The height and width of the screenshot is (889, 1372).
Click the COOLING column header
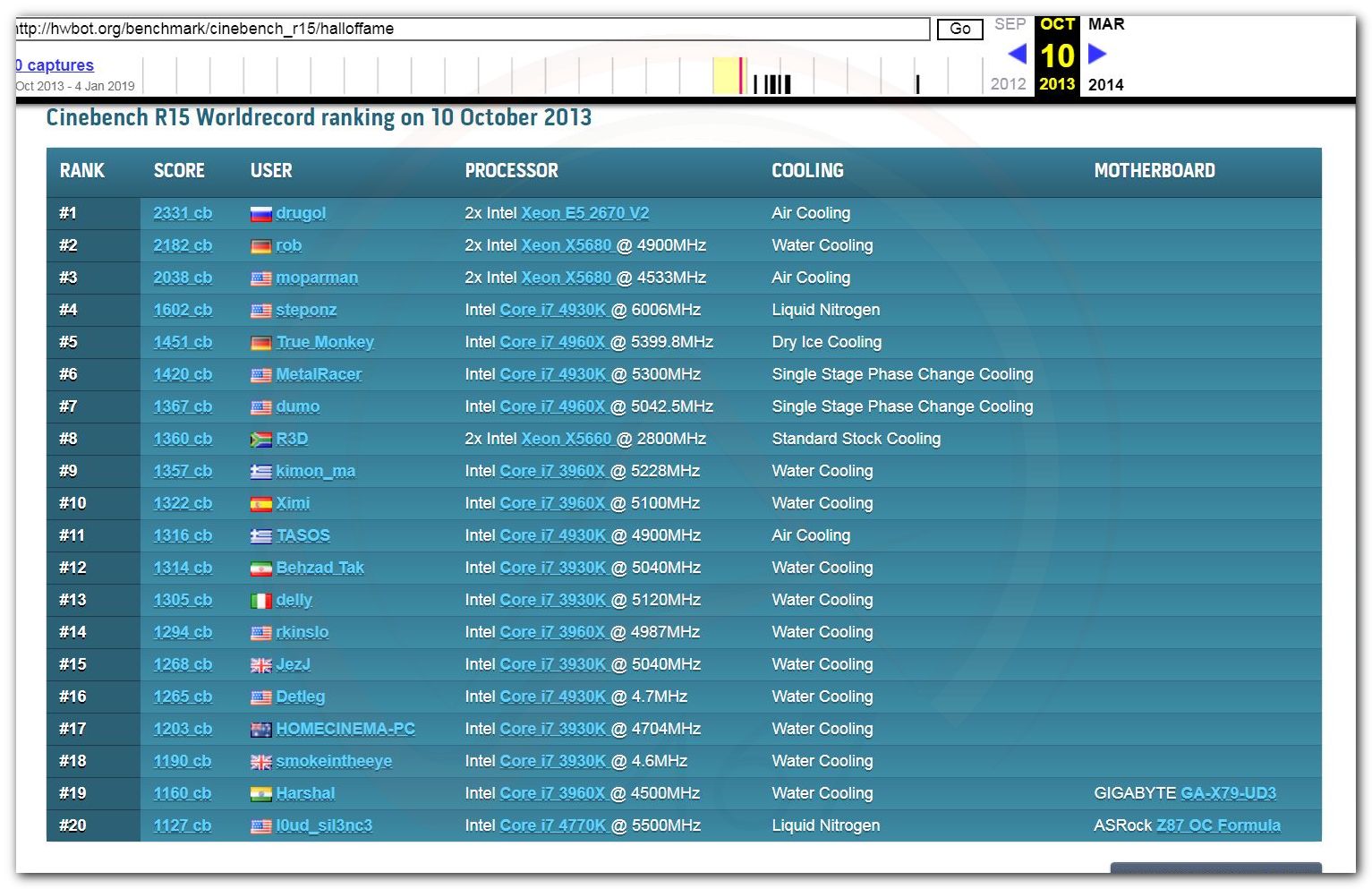[x=807, y=171]
